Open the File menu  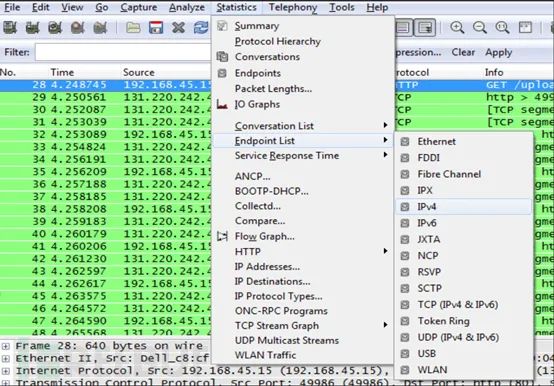click(12, 7)
